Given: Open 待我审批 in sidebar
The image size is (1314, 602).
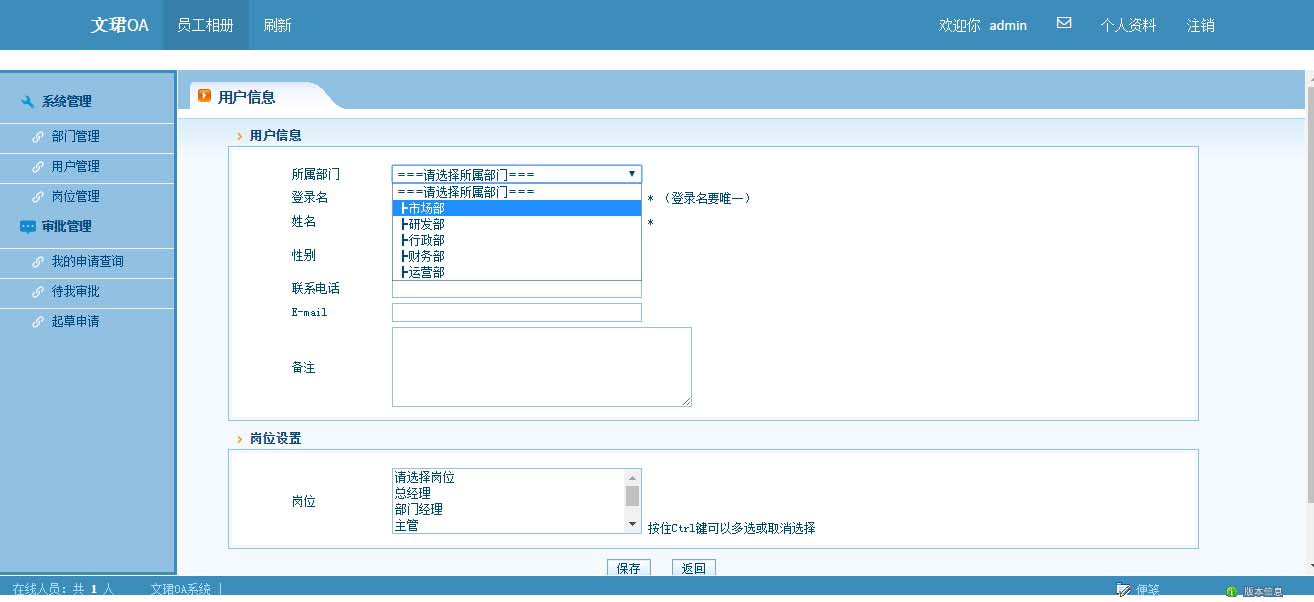Looking at the screenshot, I should (x=76, y=292).
